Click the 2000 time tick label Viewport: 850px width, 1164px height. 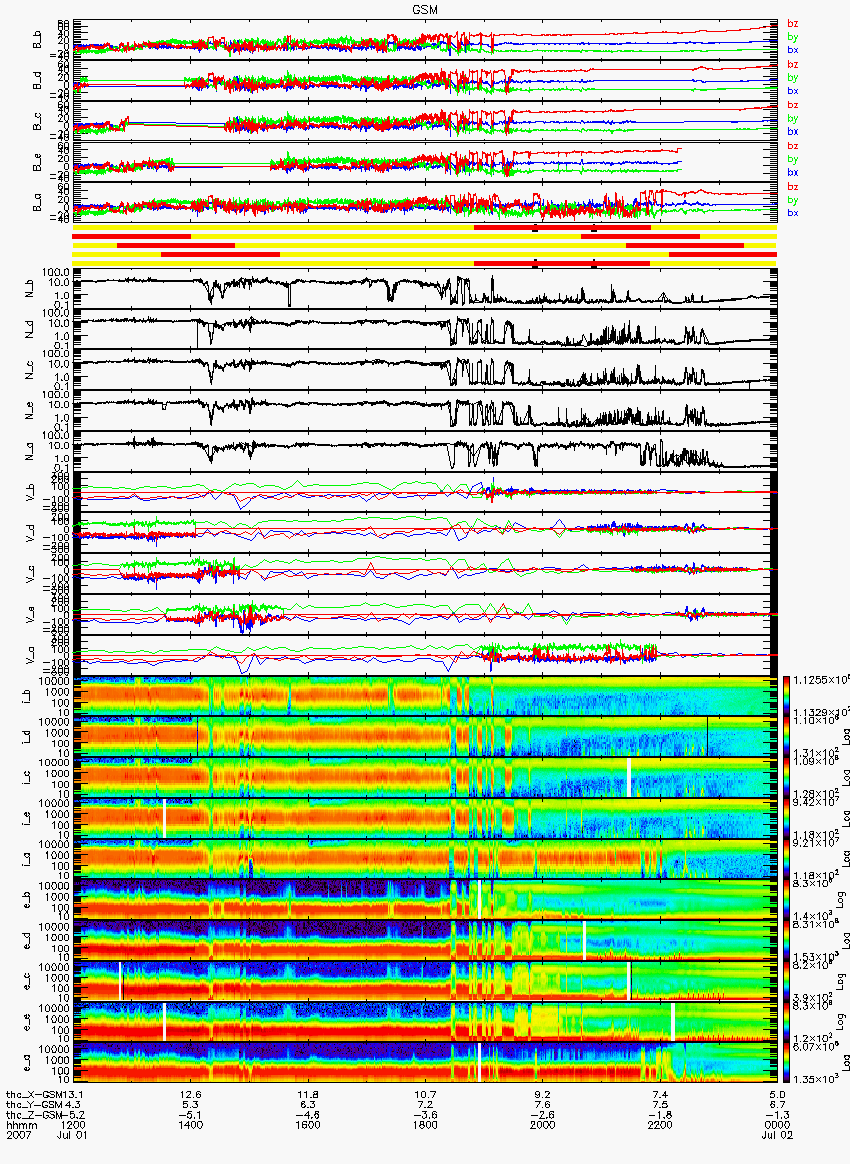pyautogui.click(x=543, y=1125)
